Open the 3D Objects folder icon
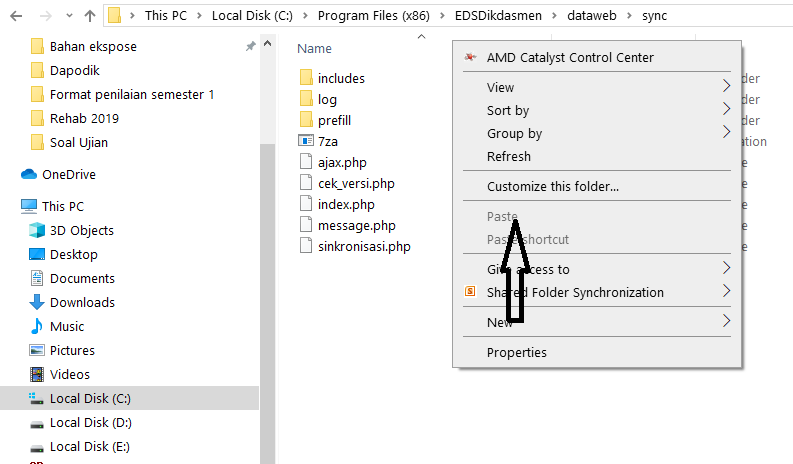Viewport: 793px width, 464px height. (x=37, y=230)
